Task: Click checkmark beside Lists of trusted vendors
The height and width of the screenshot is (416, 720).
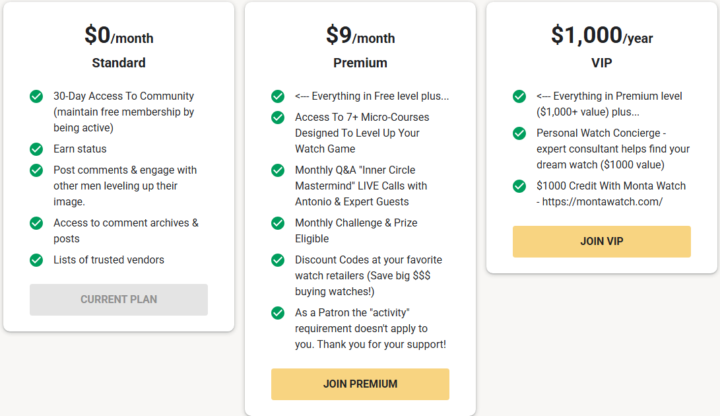Action: click(x=37, y=260)
